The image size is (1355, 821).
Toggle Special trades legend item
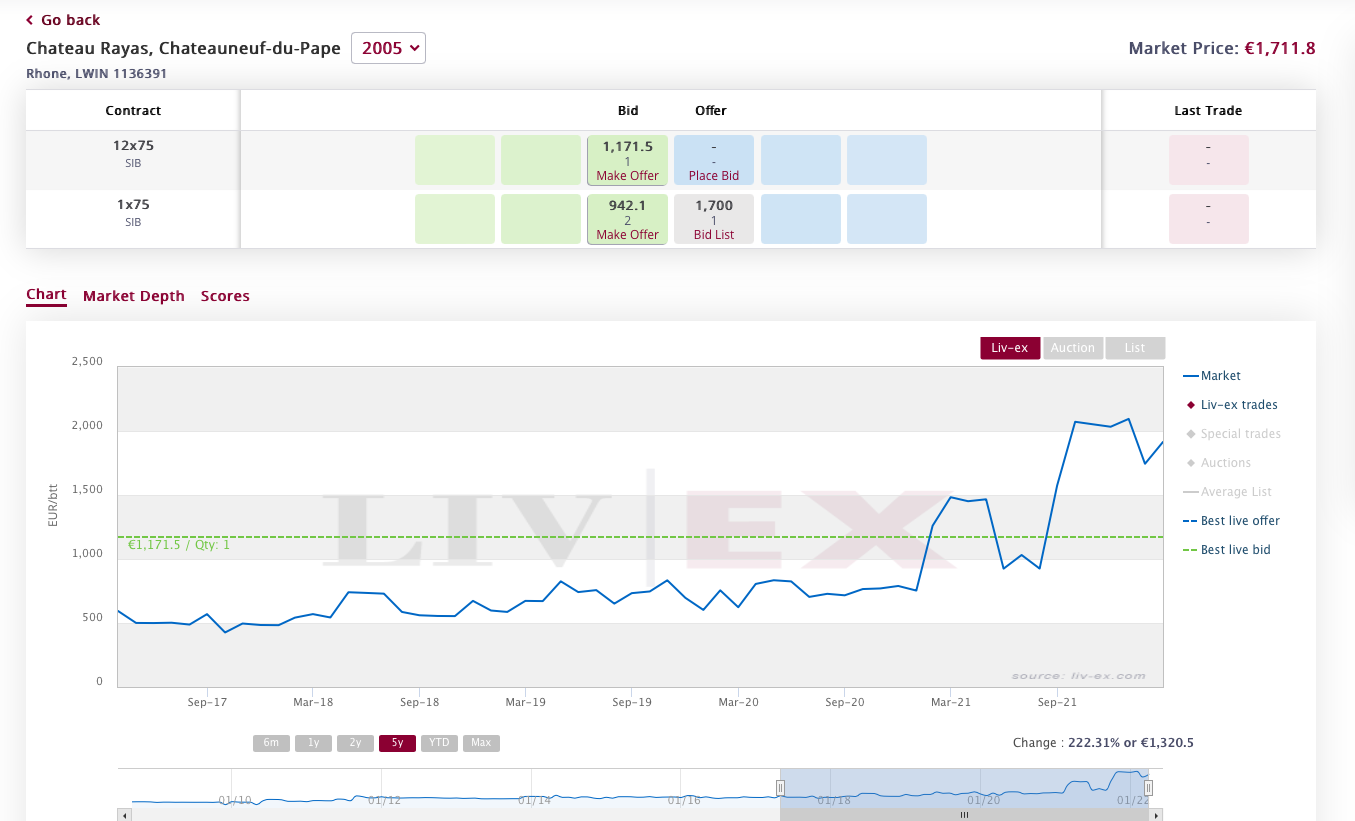1232,434
